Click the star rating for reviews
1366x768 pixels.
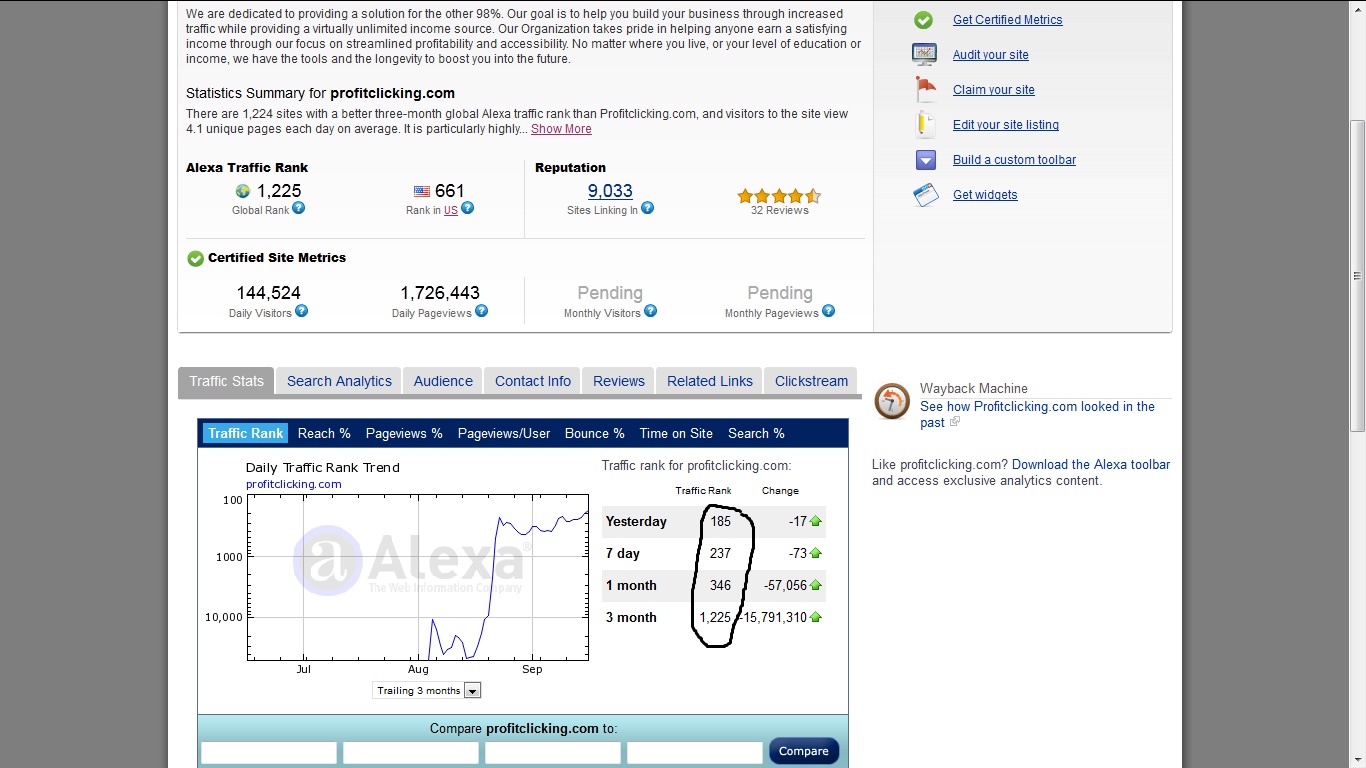point(779,195)
